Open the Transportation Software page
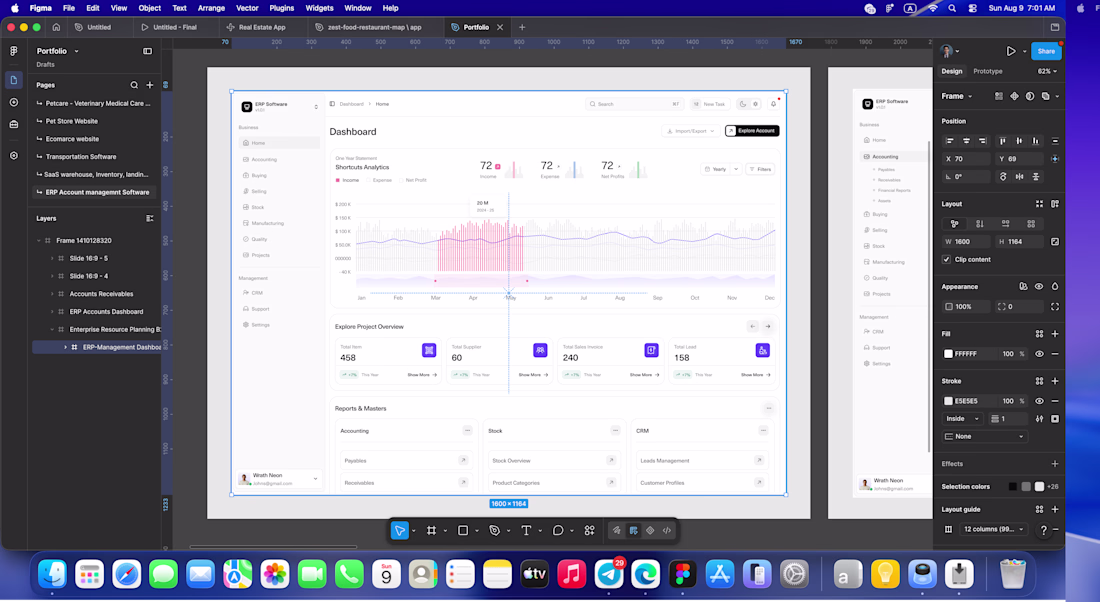 [x=81, y=157]
